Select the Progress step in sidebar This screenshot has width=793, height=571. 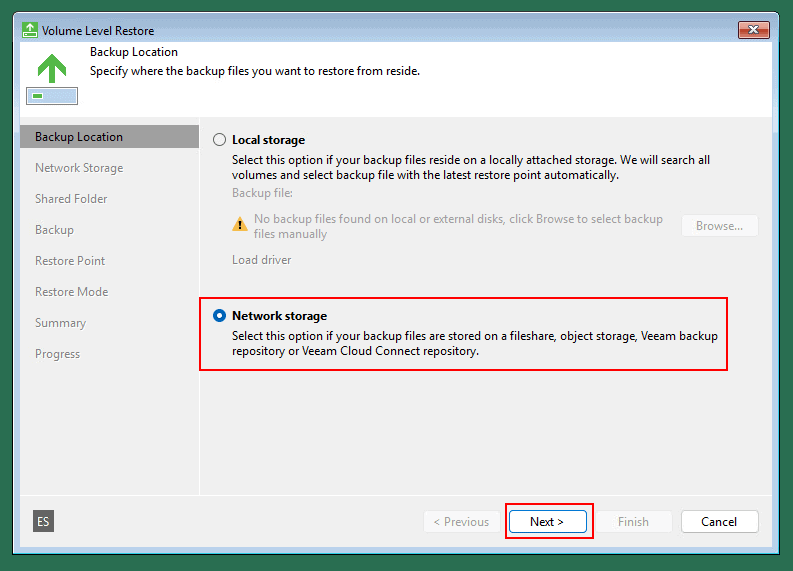tap(58, 354)
